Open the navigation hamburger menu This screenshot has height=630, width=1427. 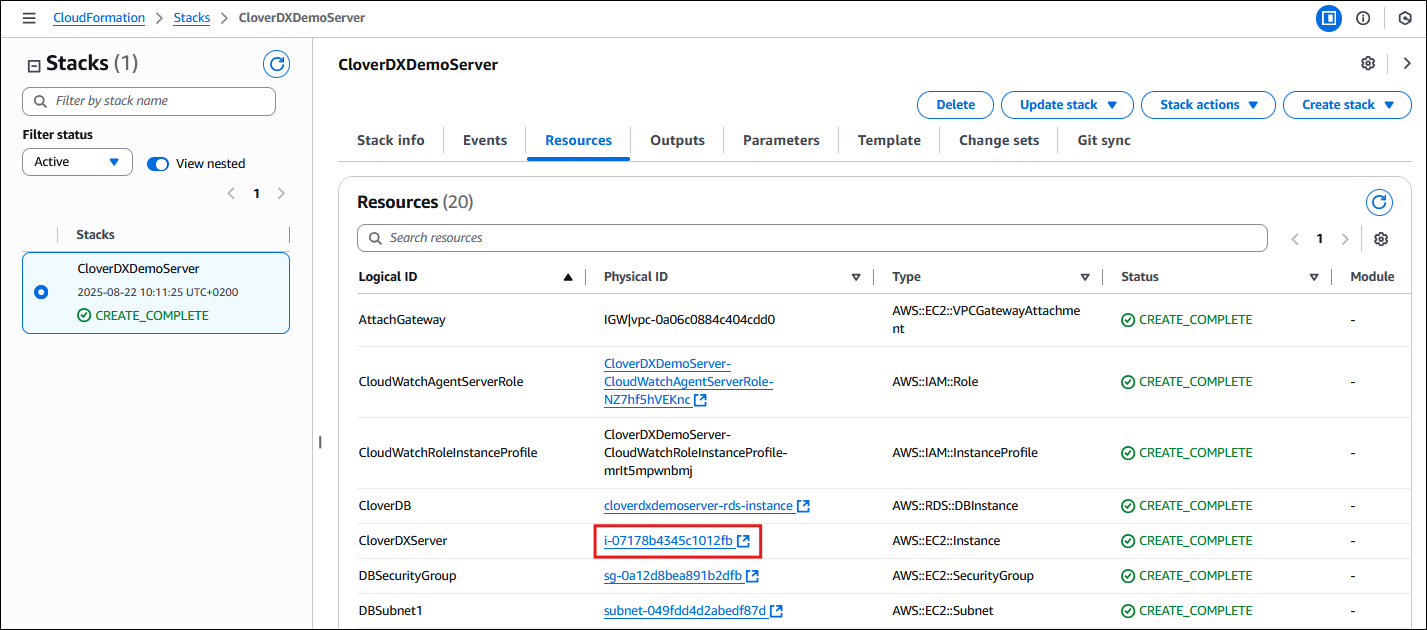coord(29,17)
